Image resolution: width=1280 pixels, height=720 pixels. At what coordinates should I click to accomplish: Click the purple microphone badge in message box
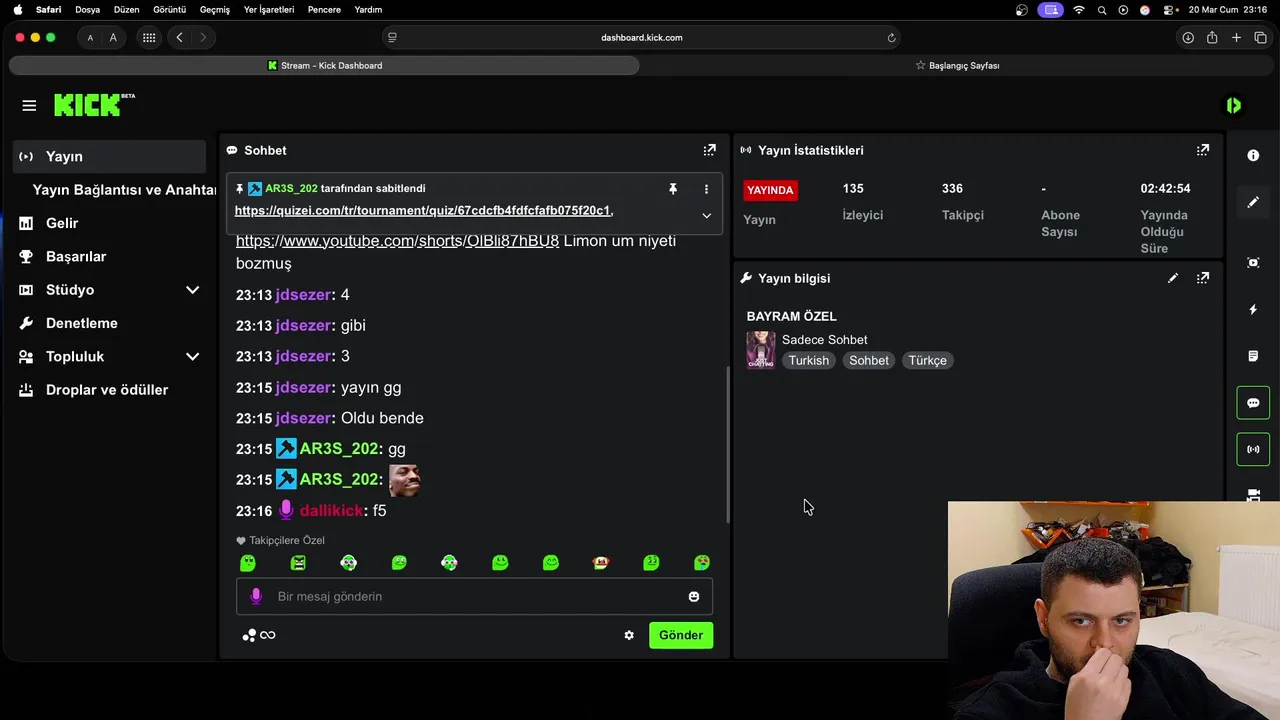pyautogui.click(x=256, y=596)
